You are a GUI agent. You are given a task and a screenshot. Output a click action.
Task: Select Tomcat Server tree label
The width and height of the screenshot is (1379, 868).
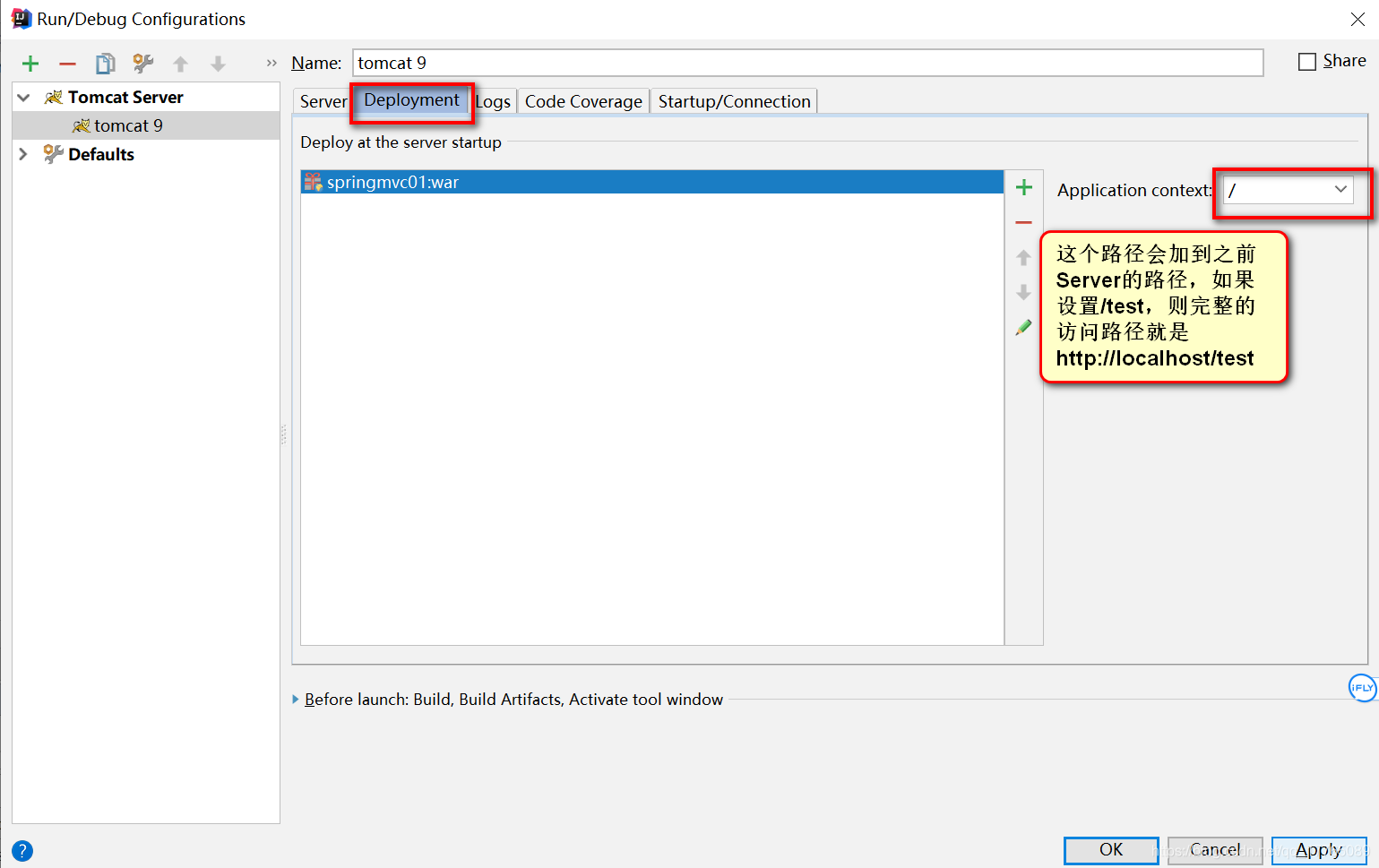(x=125, y=97)
